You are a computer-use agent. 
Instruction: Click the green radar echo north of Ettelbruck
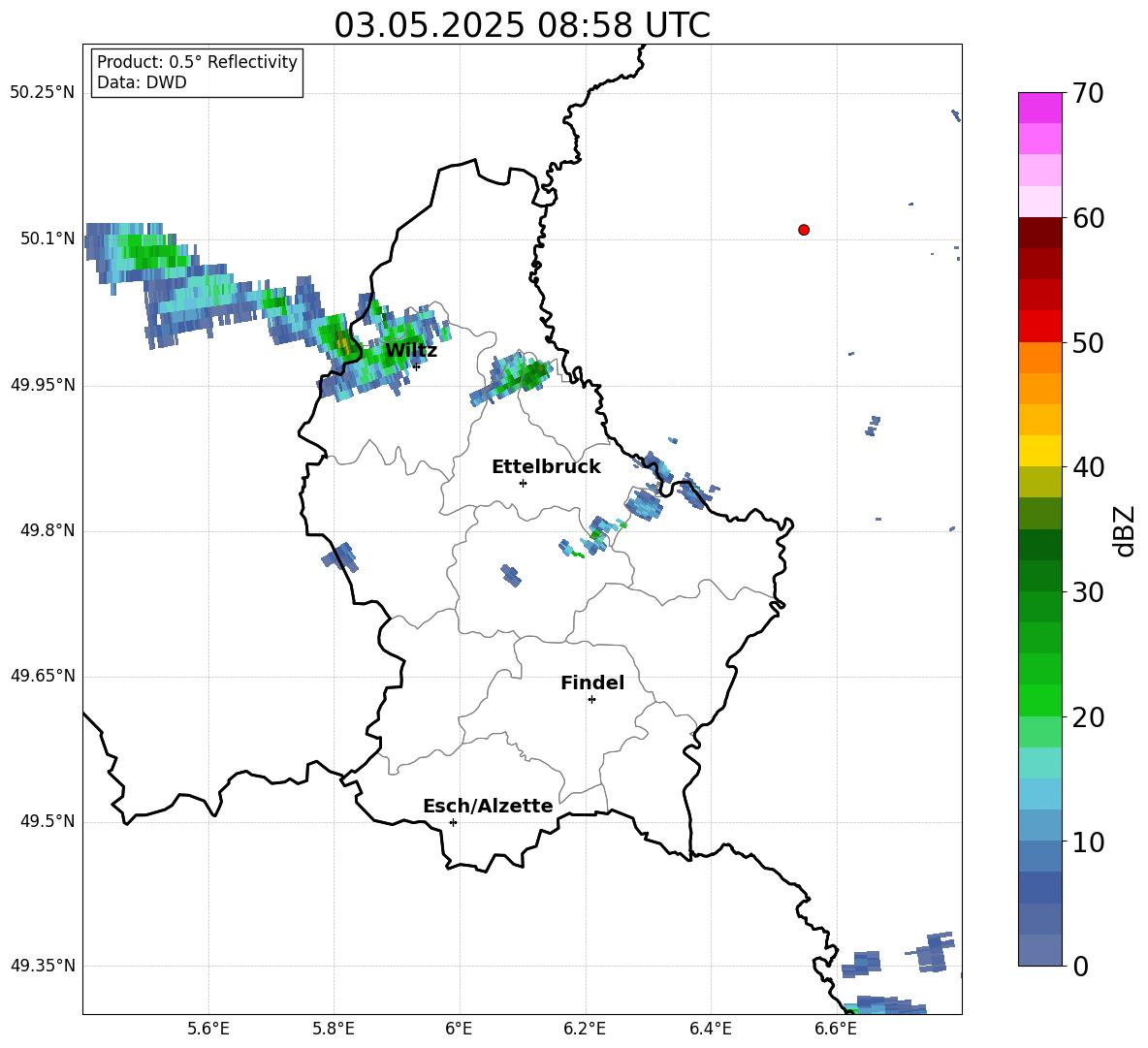tap(513, 377)
